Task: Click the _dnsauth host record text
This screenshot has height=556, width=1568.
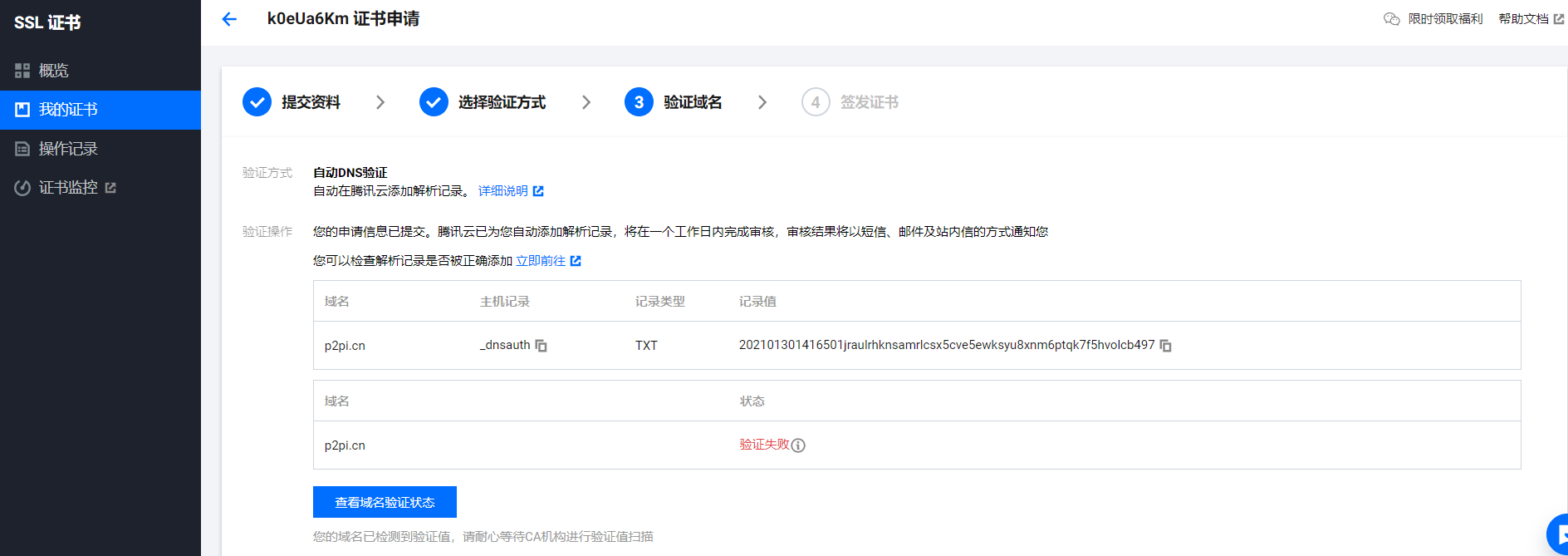Action: tap(505, 345)
